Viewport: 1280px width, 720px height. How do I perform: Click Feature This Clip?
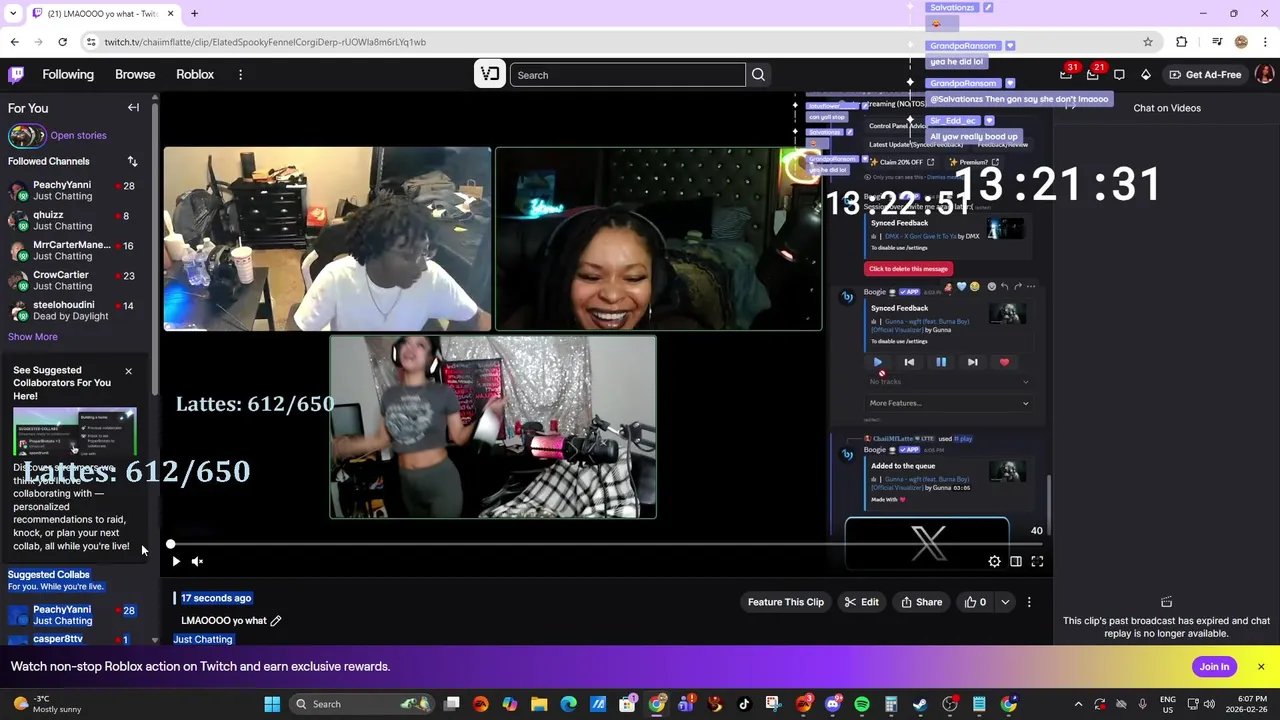[x=786, y=602]
